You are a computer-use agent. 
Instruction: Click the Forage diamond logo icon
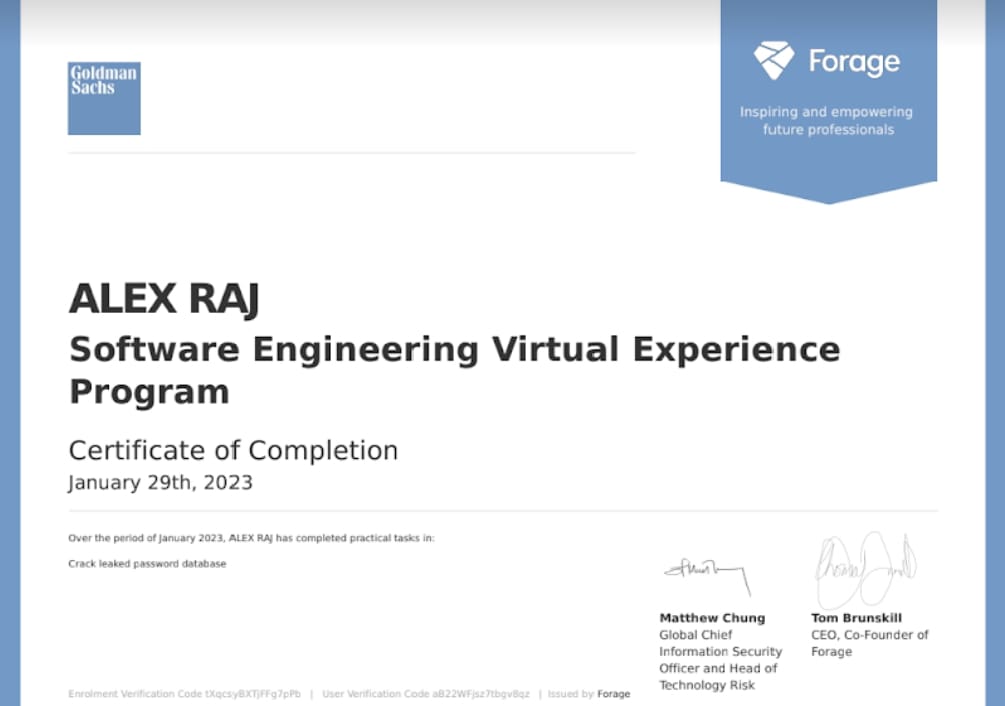tap(774, 60)
